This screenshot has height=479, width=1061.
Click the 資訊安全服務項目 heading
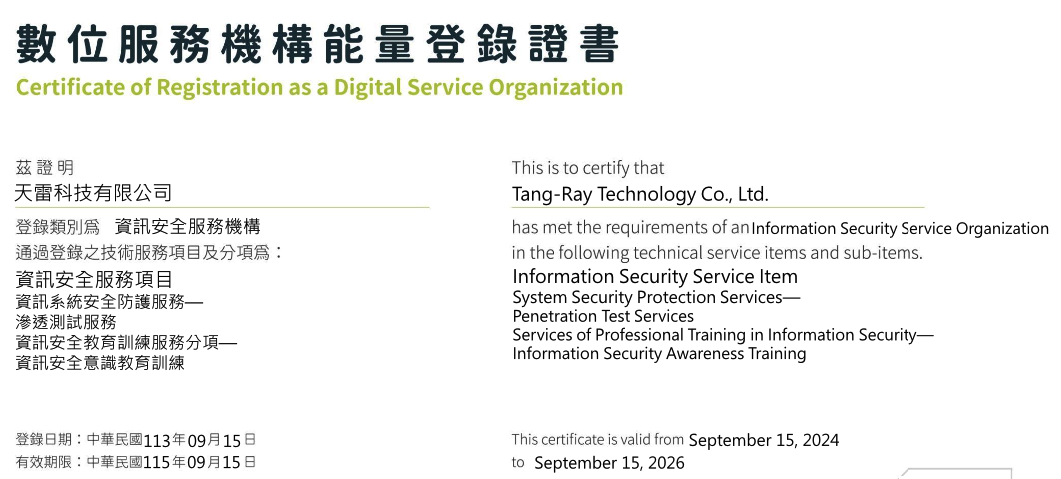click(94, 279)
